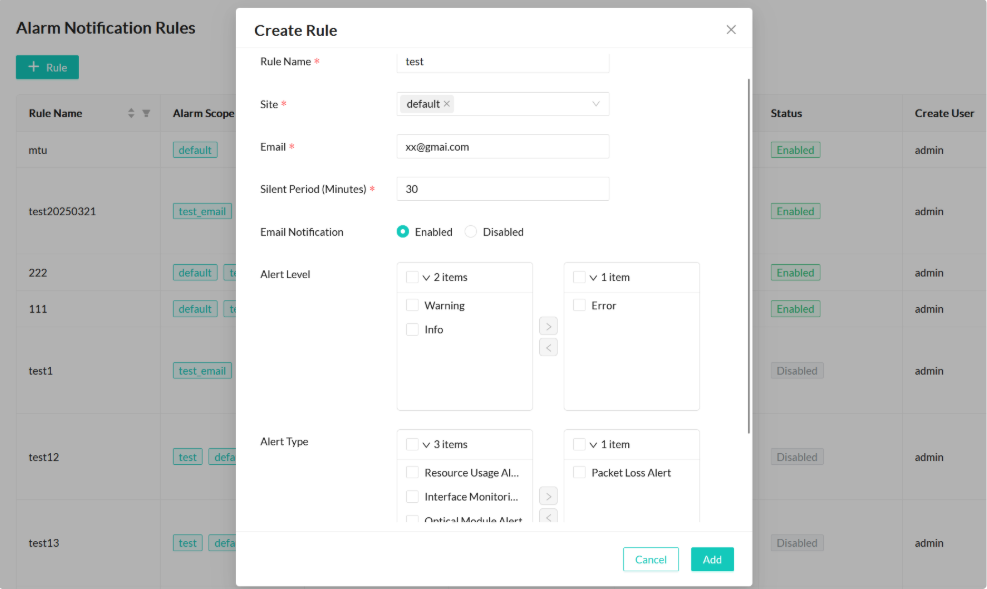Open the Rule Name column filter icon
987x589 pixels.
[146, 114]
